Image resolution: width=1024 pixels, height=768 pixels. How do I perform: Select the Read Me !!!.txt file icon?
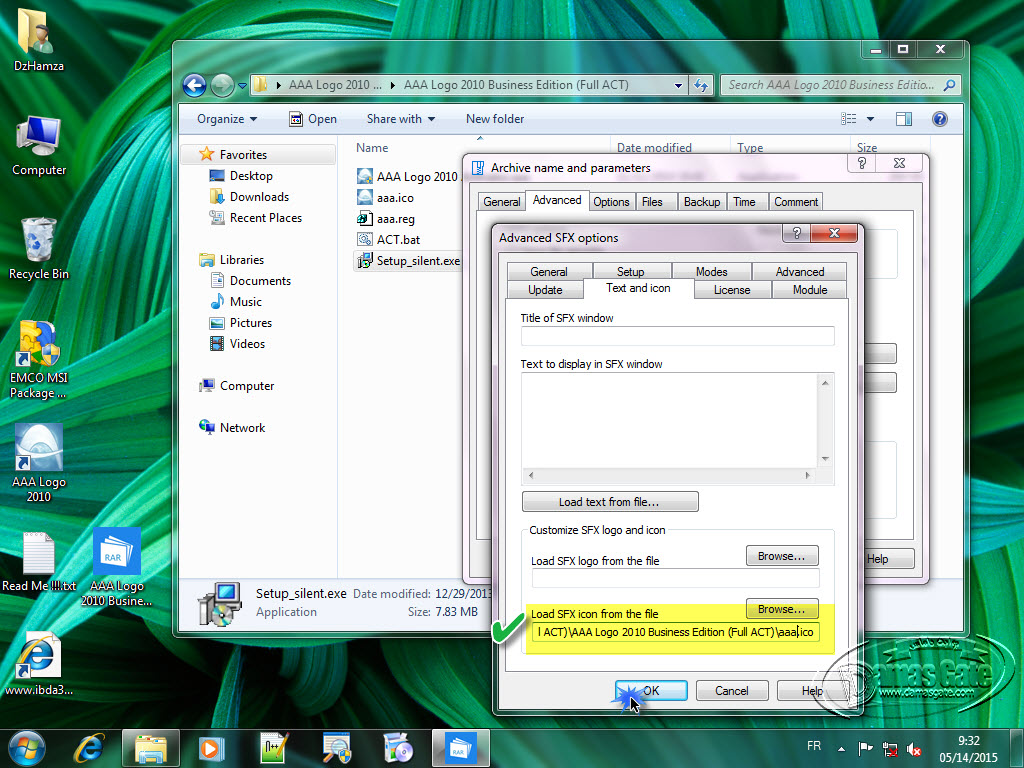click(39, 563)
